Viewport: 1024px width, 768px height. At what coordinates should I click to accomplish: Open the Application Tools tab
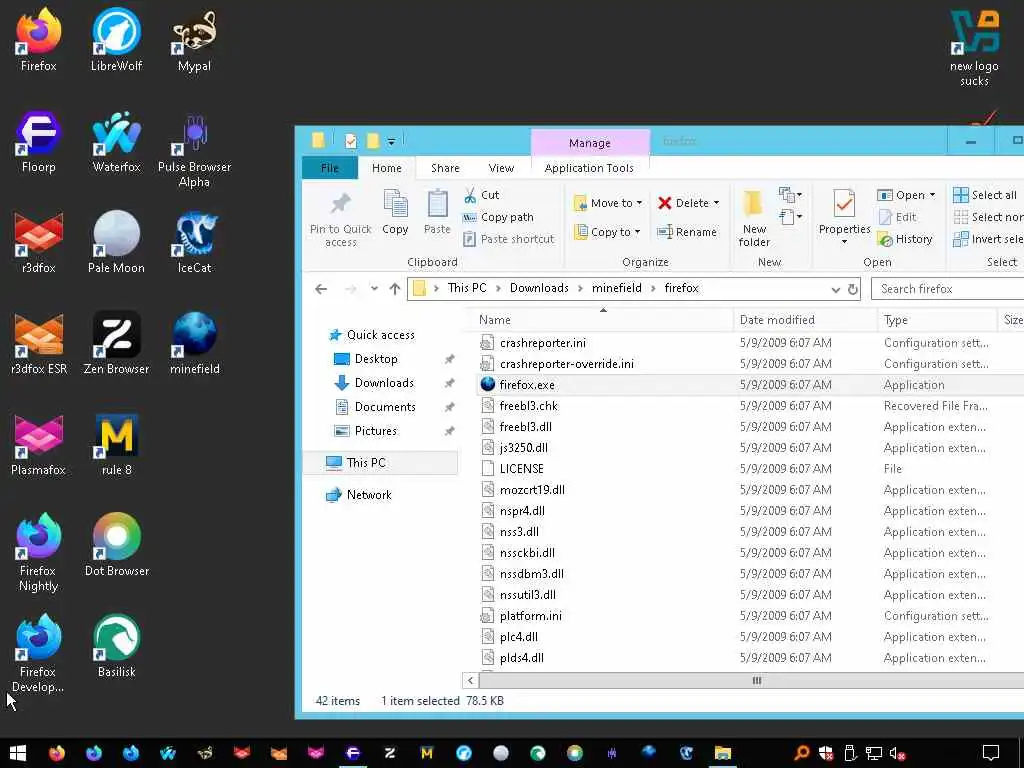pyautogui.click(x=589, y=168)
